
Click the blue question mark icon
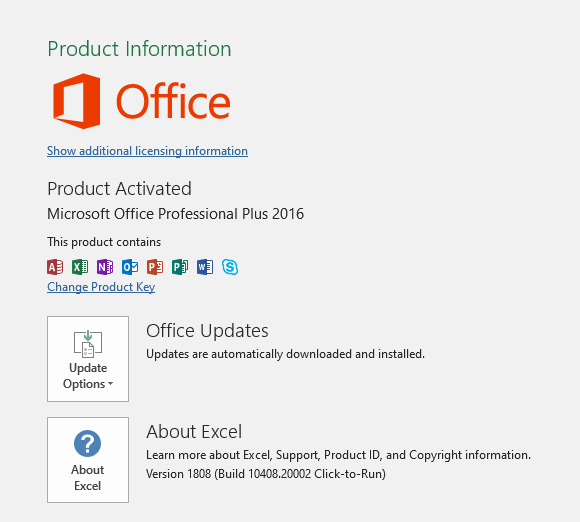(87, 443)
